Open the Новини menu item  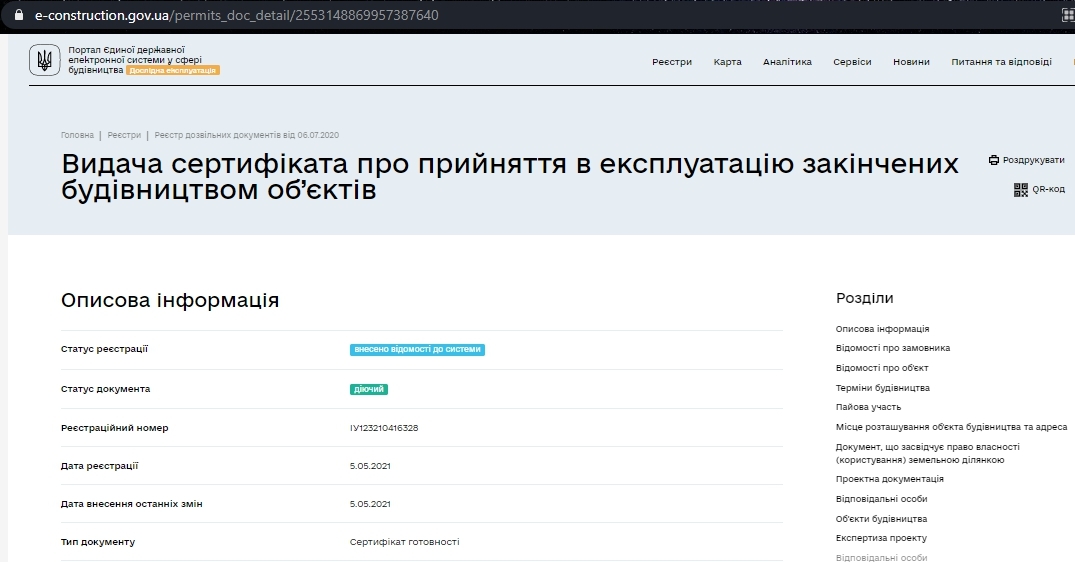click(x=911, y=62)
